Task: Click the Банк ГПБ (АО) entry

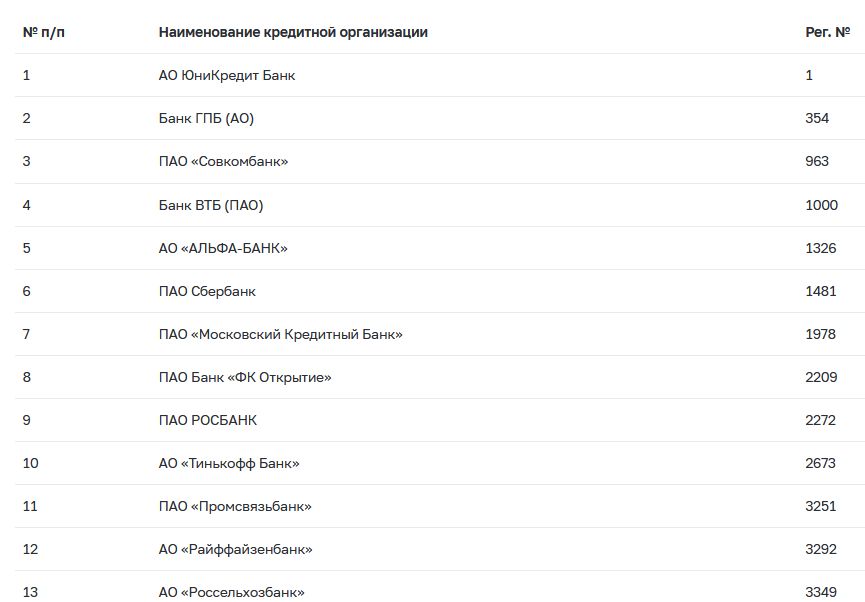Action: 206,118
